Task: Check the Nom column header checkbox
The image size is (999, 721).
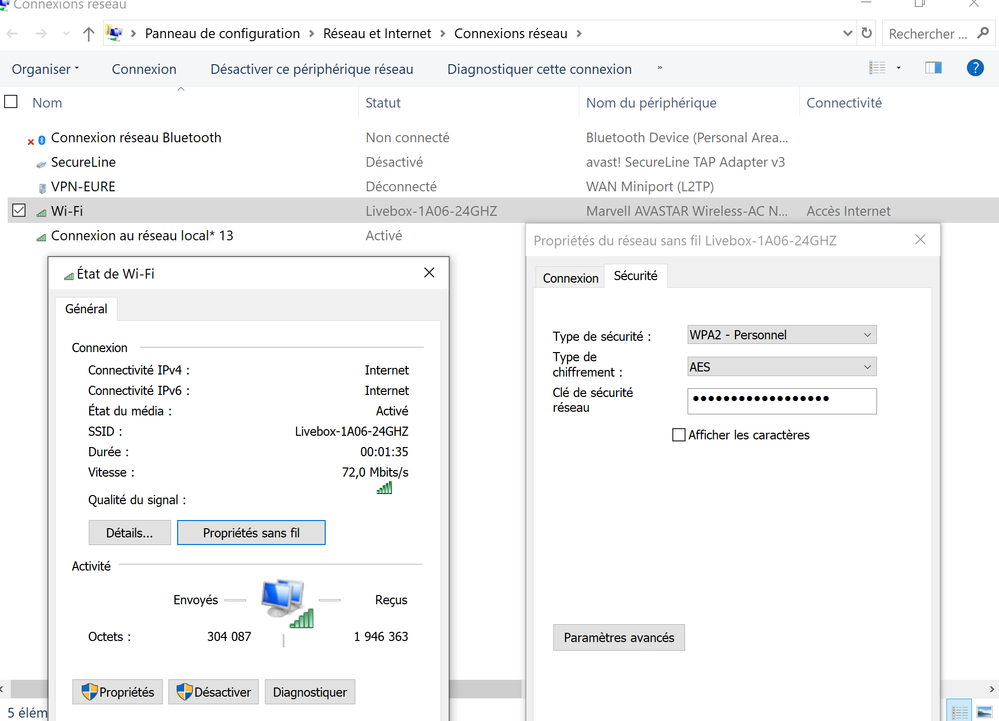Action: click(x=10, y=101)
